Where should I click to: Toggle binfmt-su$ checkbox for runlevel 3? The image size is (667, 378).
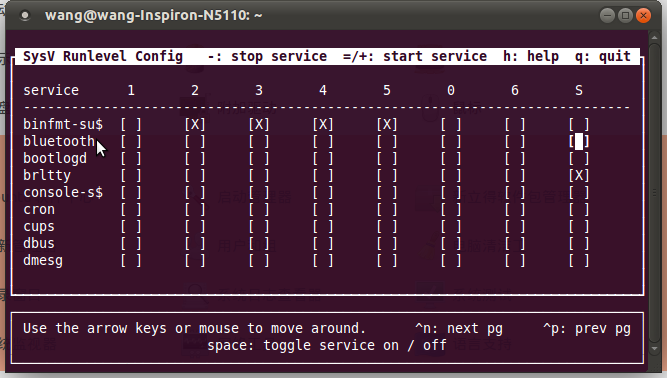[259, 124]
